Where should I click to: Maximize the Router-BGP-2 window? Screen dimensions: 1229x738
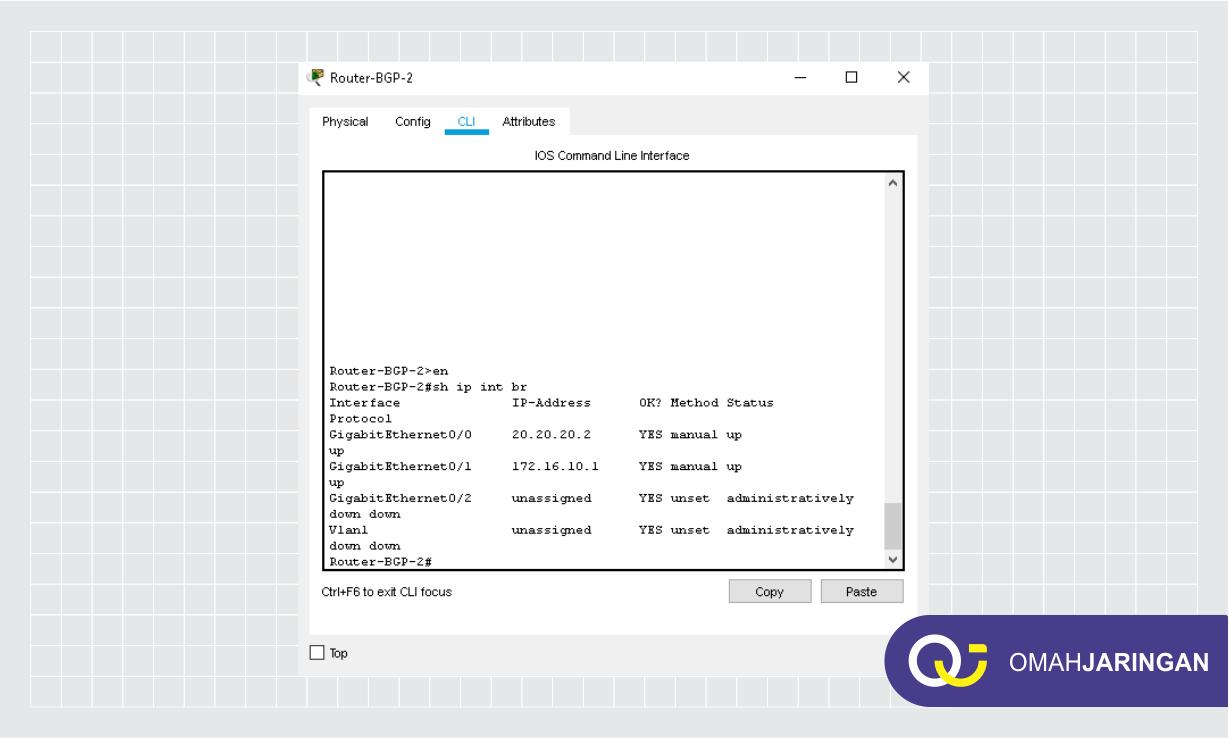[851, 77]
